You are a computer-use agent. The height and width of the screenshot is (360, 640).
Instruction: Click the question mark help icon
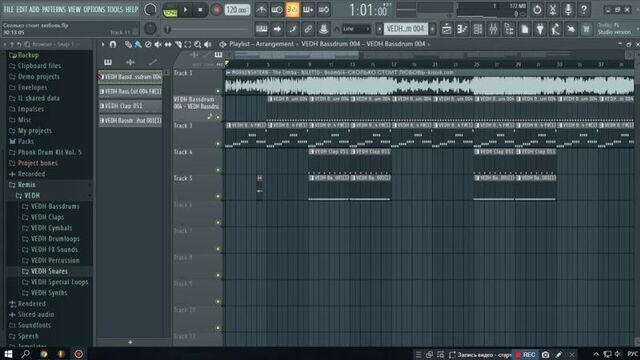[x=584, y=9]
